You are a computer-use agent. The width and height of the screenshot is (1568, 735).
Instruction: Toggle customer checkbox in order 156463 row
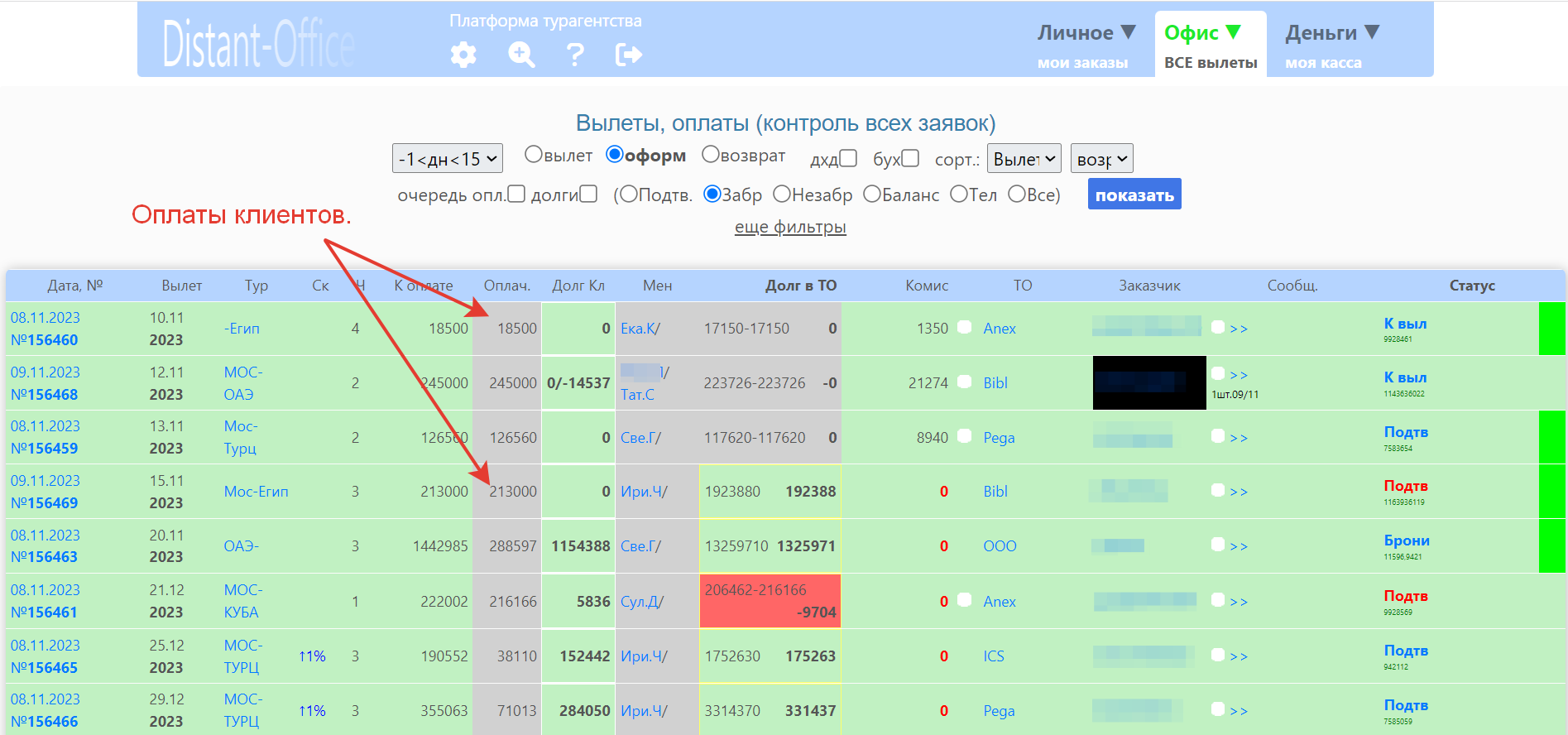[x=1218, y=545]
